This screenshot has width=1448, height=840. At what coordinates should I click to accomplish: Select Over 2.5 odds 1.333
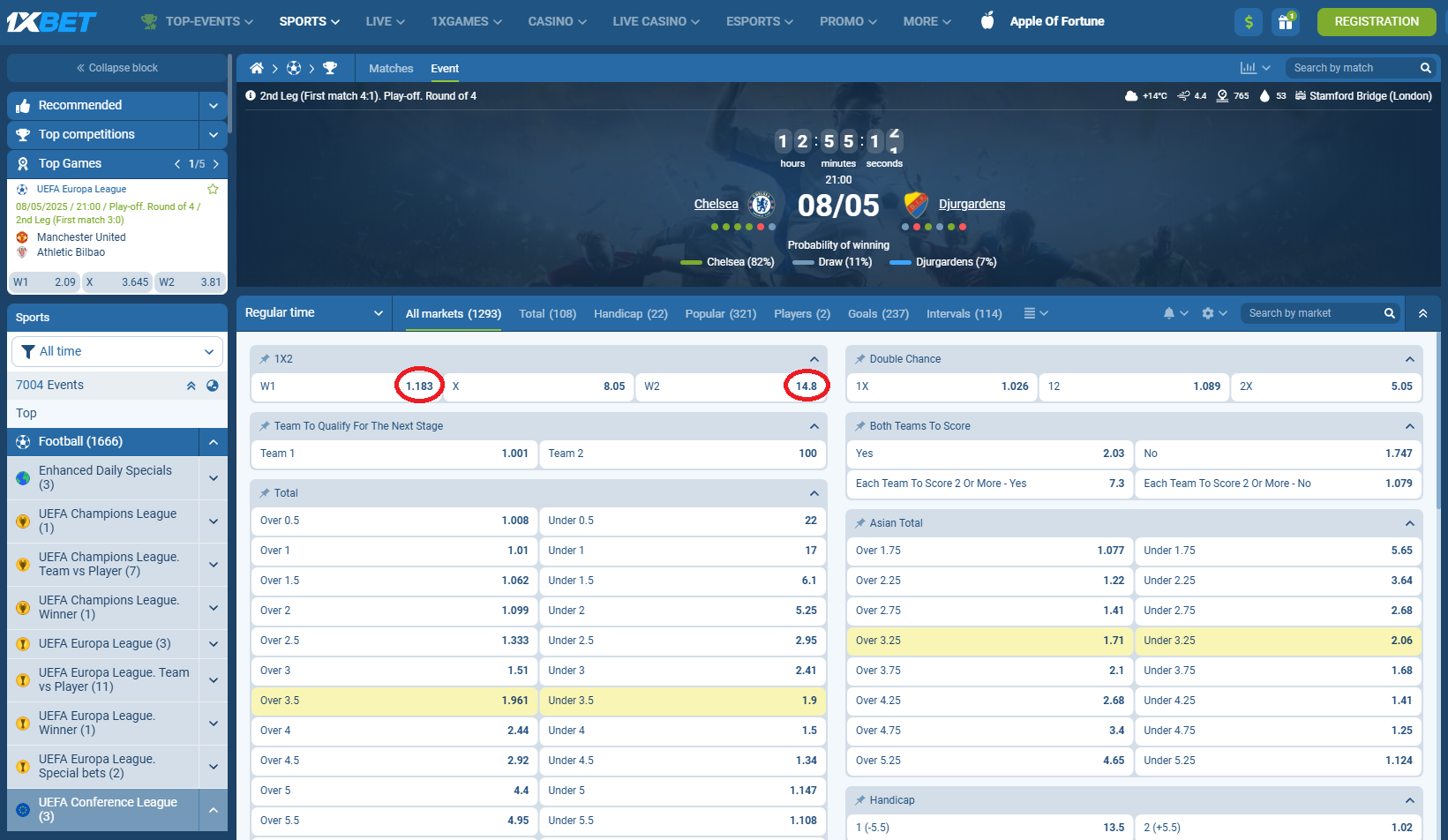pos(394,641)
